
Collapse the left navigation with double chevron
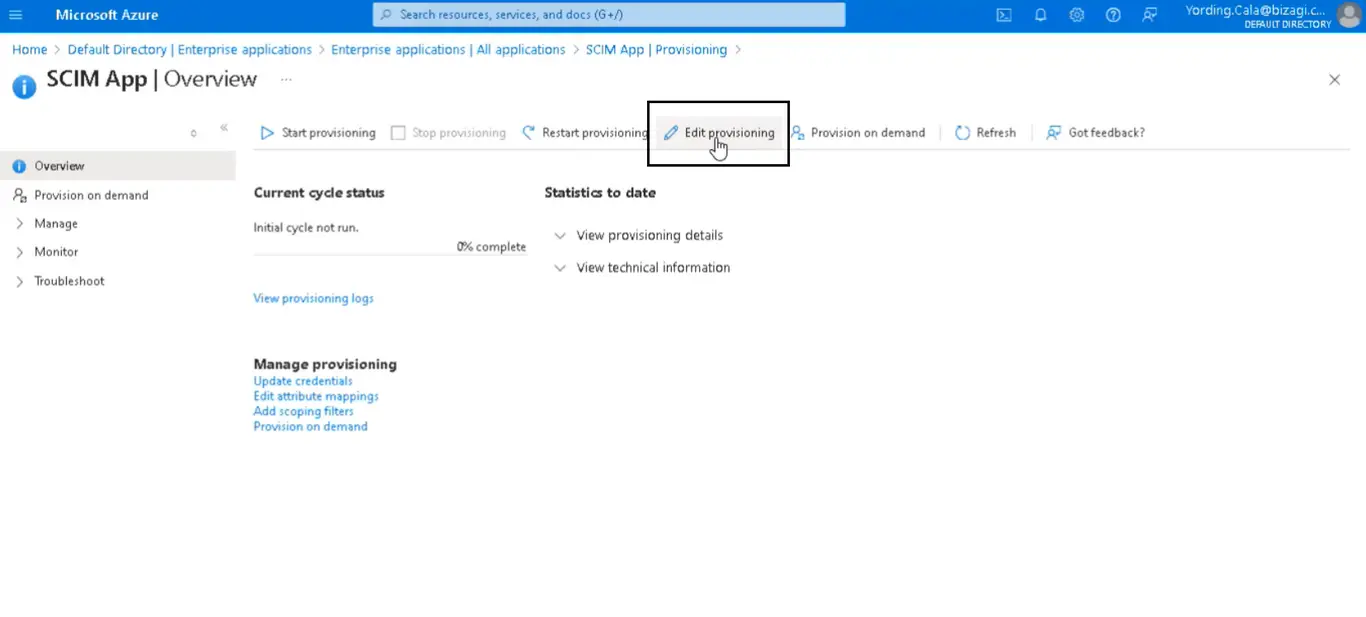point(224,128)
